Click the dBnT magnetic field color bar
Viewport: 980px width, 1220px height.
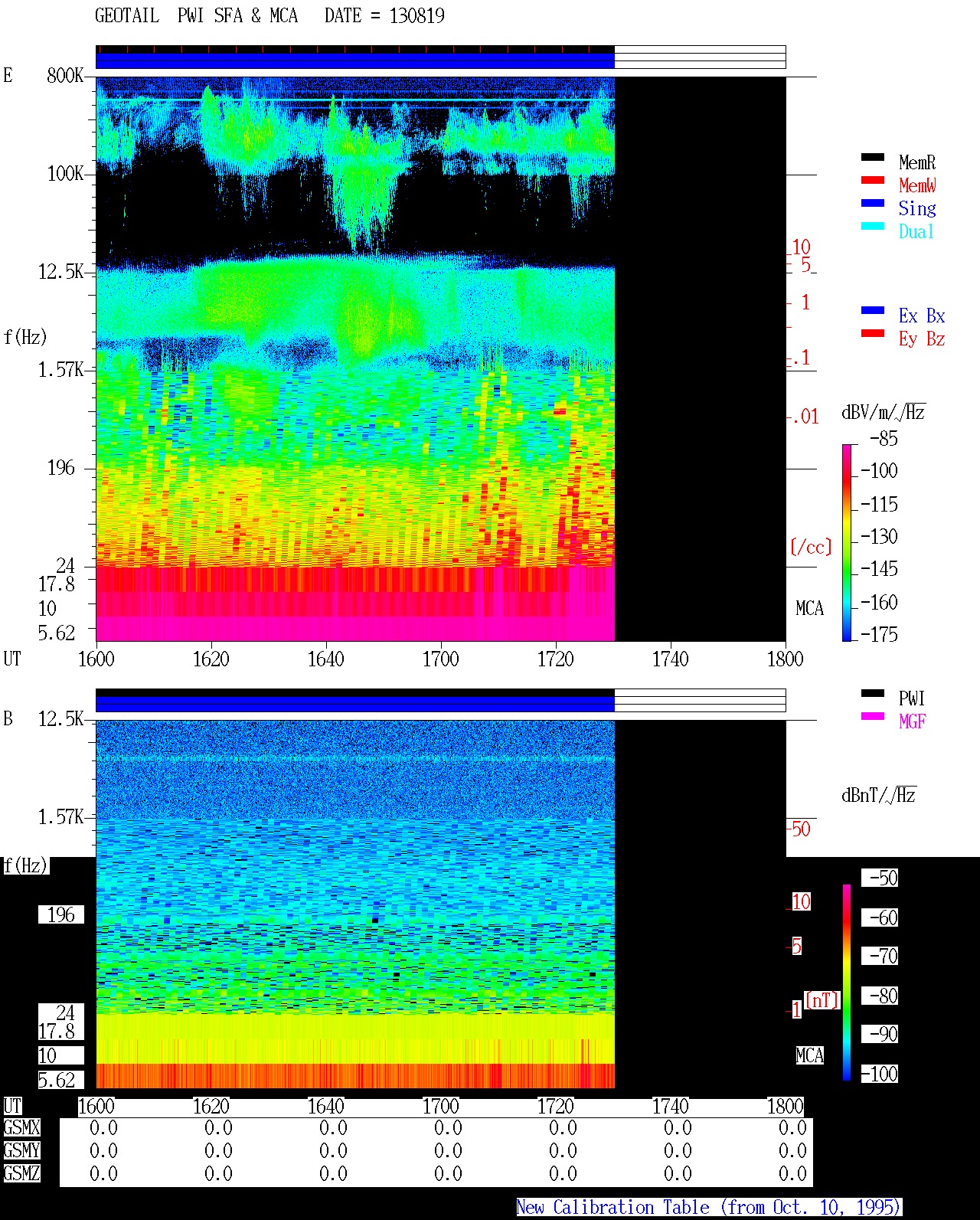coord(847,983)
